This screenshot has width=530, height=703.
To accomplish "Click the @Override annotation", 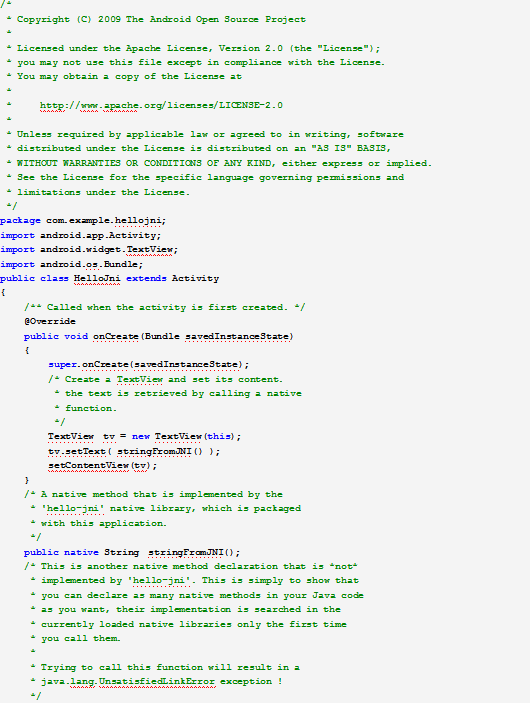I will point(50,321).
